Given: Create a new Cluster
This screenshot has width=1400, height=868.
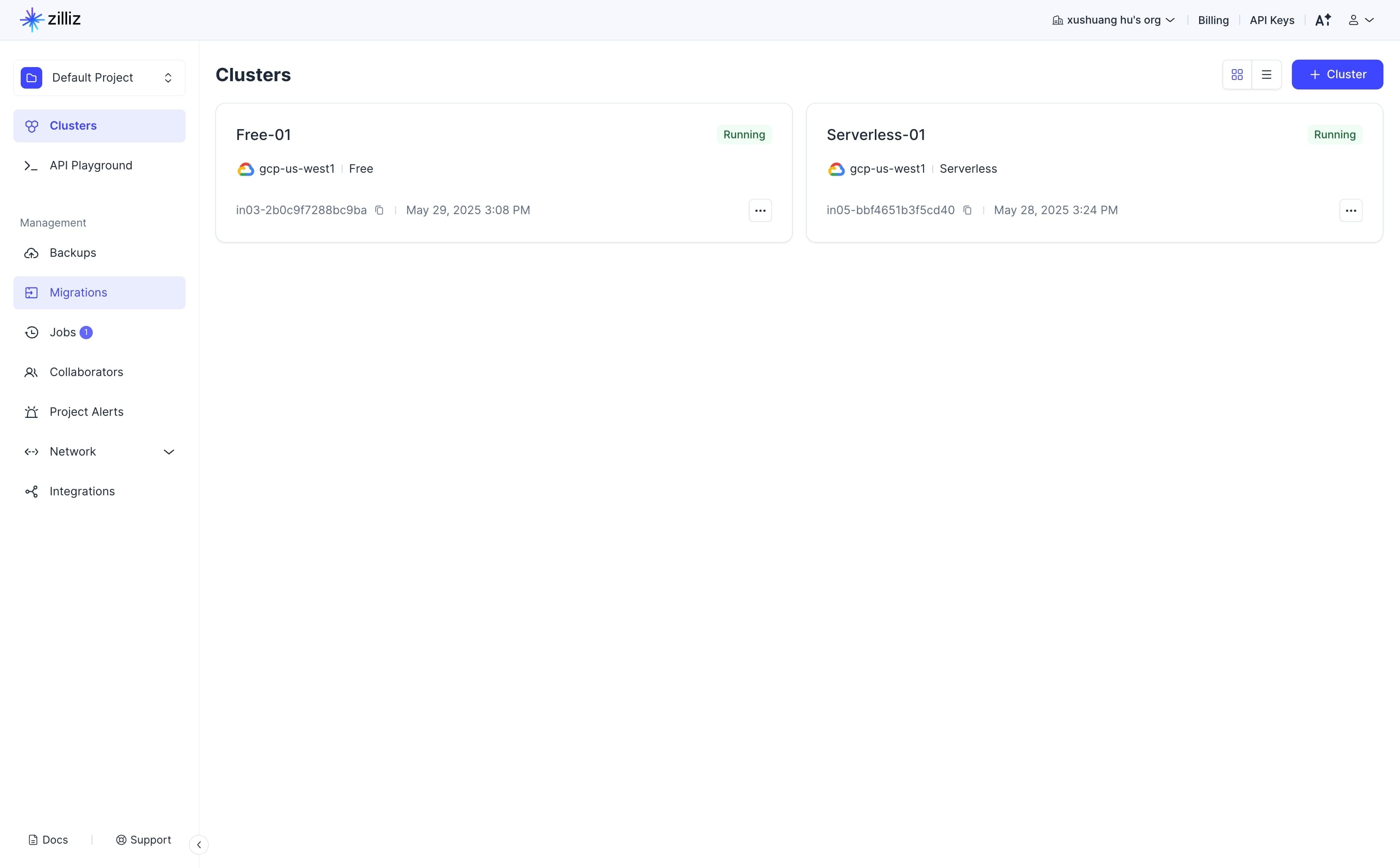Looking at the screenshot, I should (x=1337, y=75).
